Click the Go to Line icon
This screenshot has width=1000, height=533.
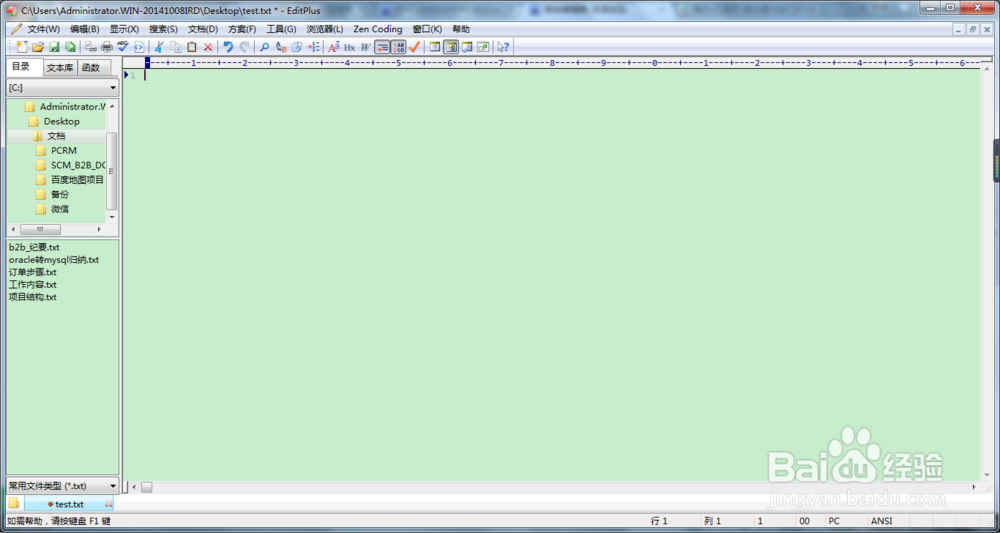point(313,47)
